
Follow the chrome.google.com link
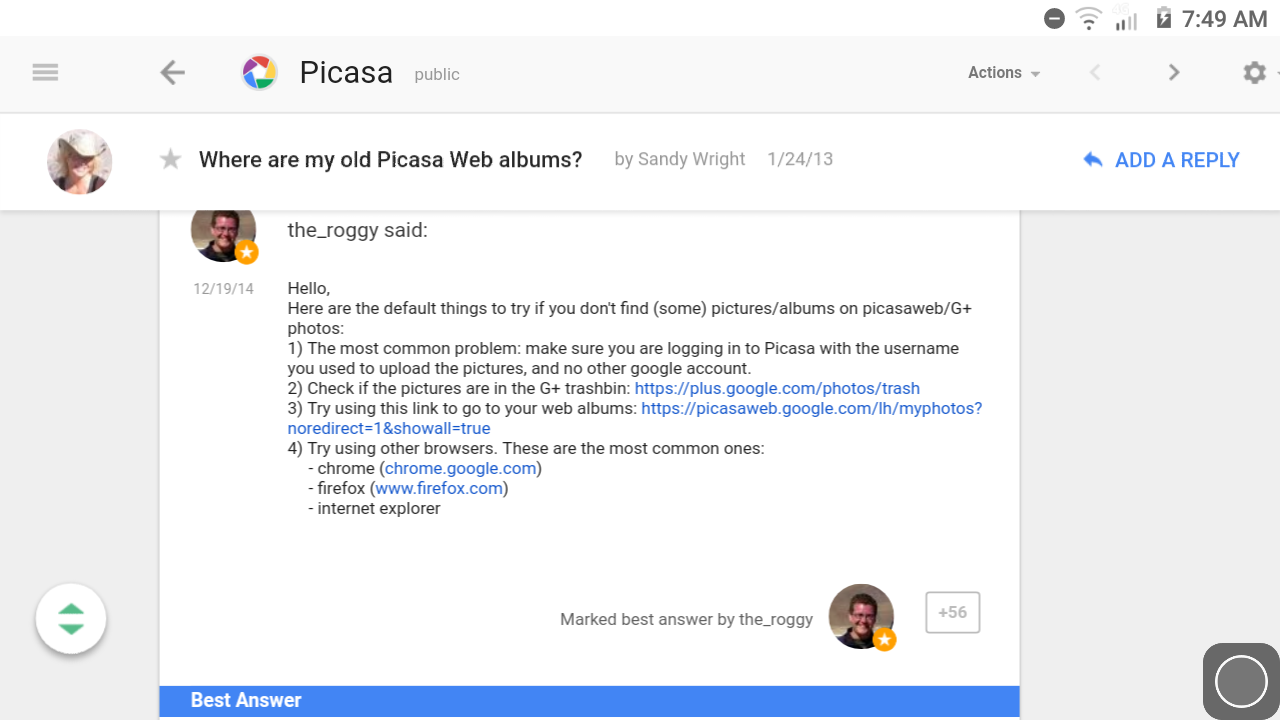460,468
